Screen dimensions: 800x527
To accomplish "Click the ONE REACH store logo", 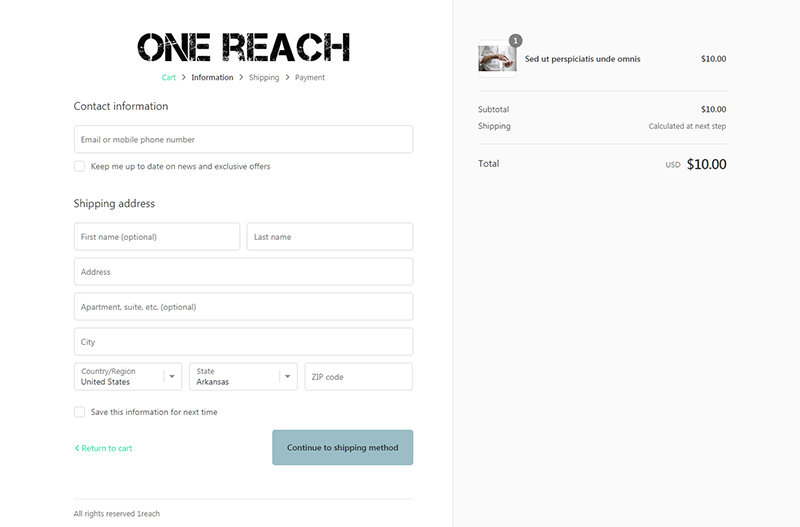I will point(243,47).
